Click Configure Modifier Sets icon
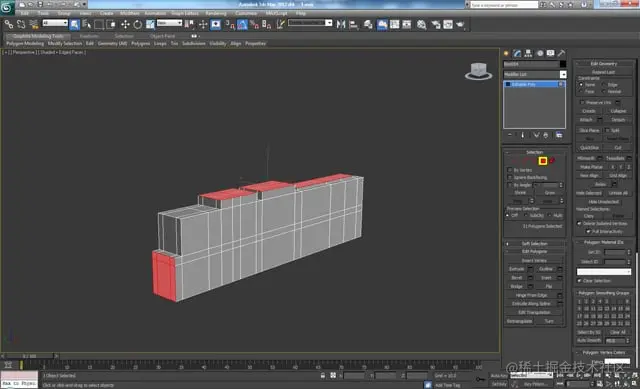Viewport: 640px width, 389px height. point(559,135)
